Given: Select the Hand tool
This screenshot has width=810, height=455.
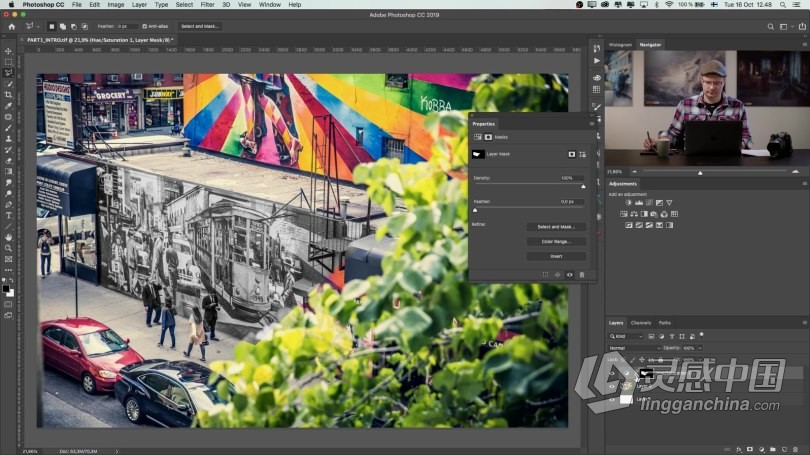Looking at the screenshot, I should 8,237.
